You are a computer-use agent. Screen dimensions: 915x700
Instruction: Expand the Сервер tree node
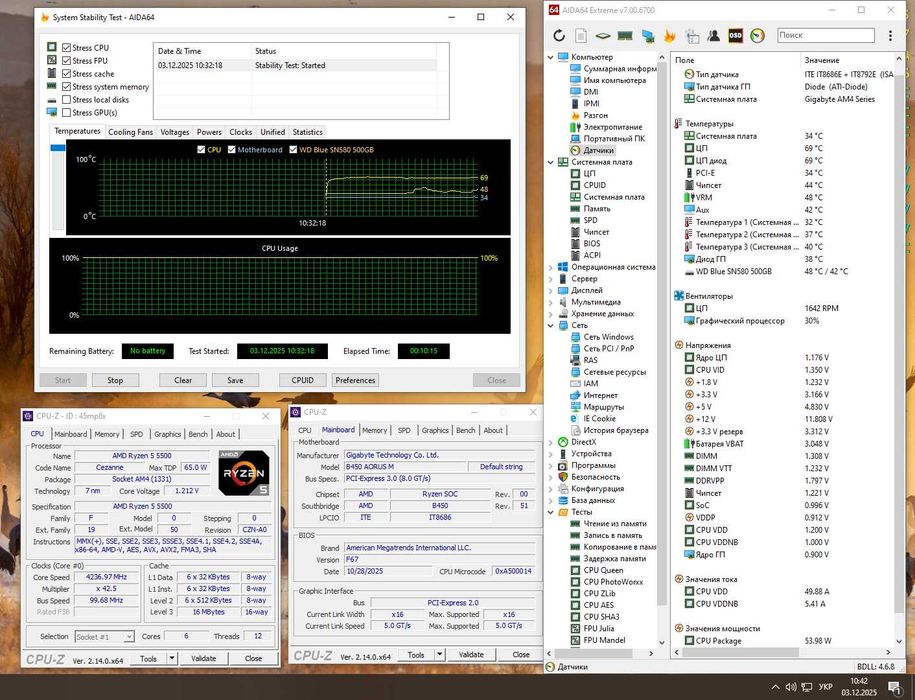[x=550, y=279]
